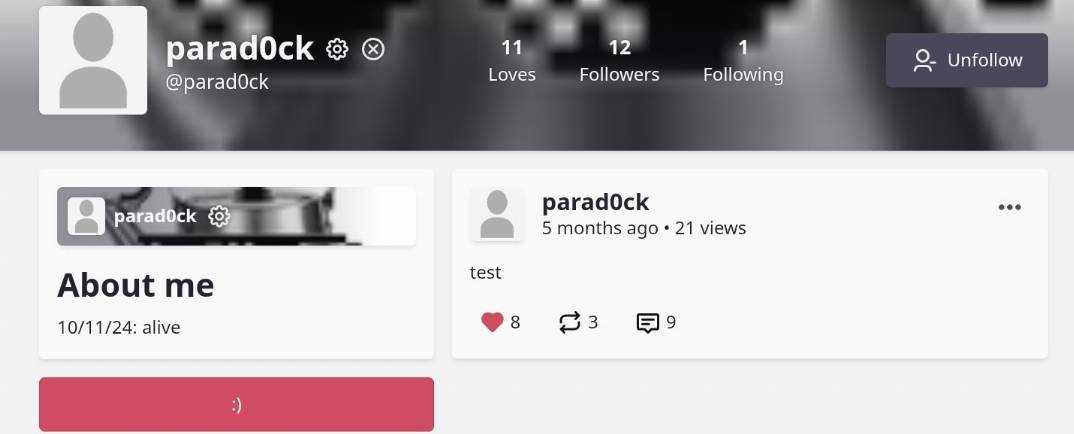The width and height of the screenshot is (1074, 434).
Task: Click the person-minus icon in Unfollow button
Action: pos(924,61)
